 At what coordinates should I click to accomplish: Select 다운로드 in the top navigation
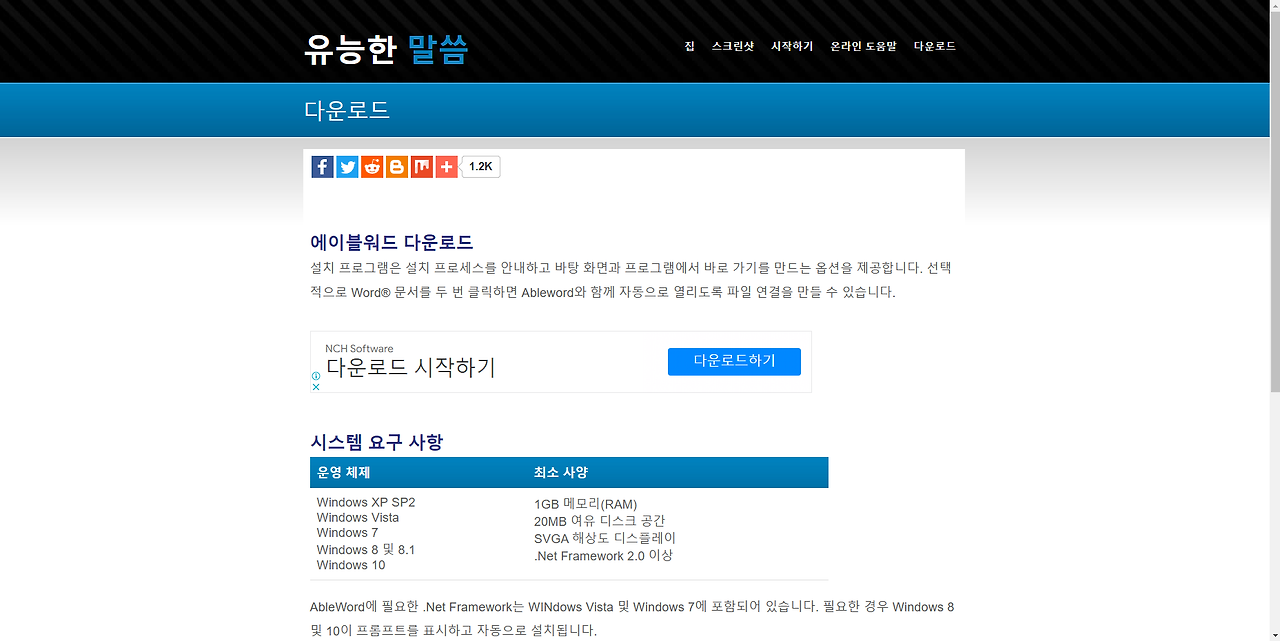pyautogui.click(x=934, y=46)
